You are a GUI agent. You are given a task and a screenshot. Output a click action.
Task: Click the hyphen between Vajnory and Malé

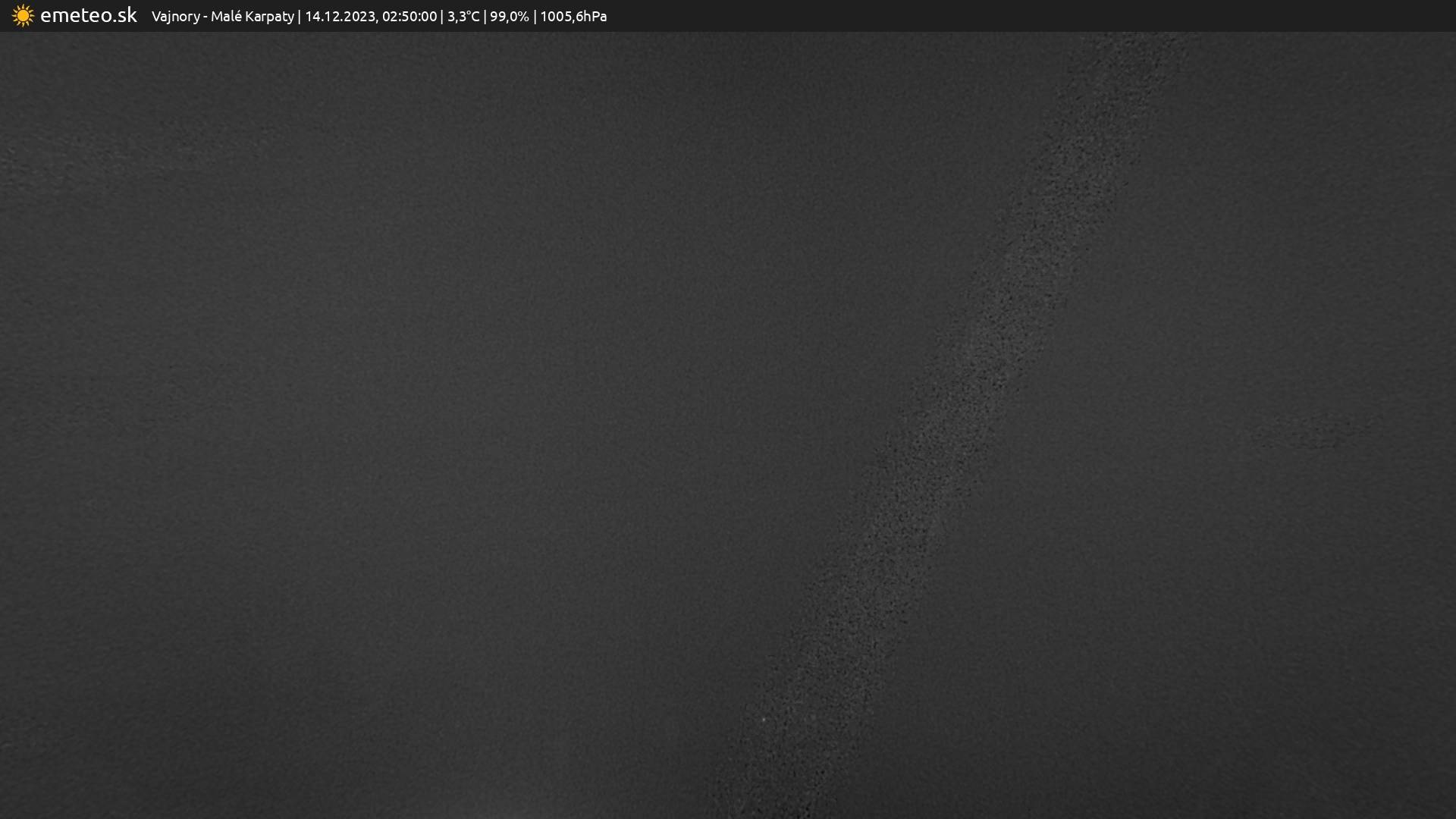pos(206,17)
